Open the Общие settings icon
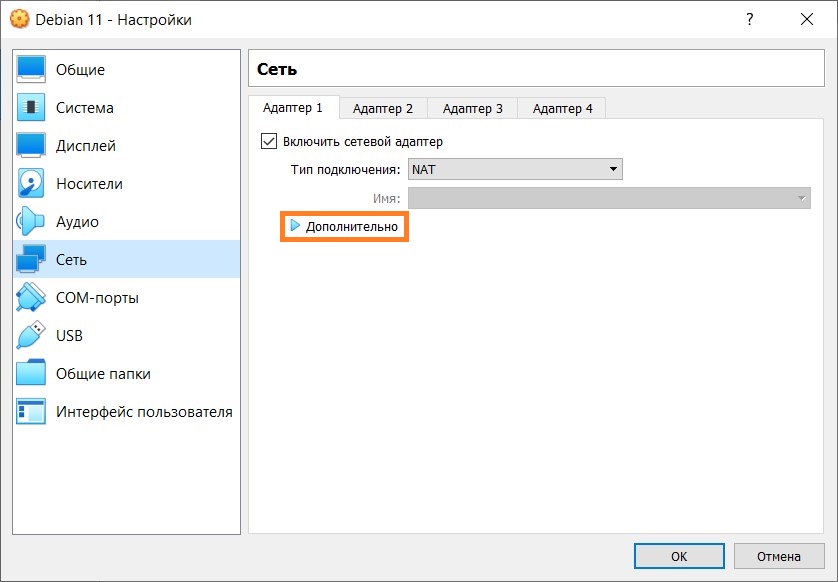This screenshot has height=582, width=838. (31, 70)
